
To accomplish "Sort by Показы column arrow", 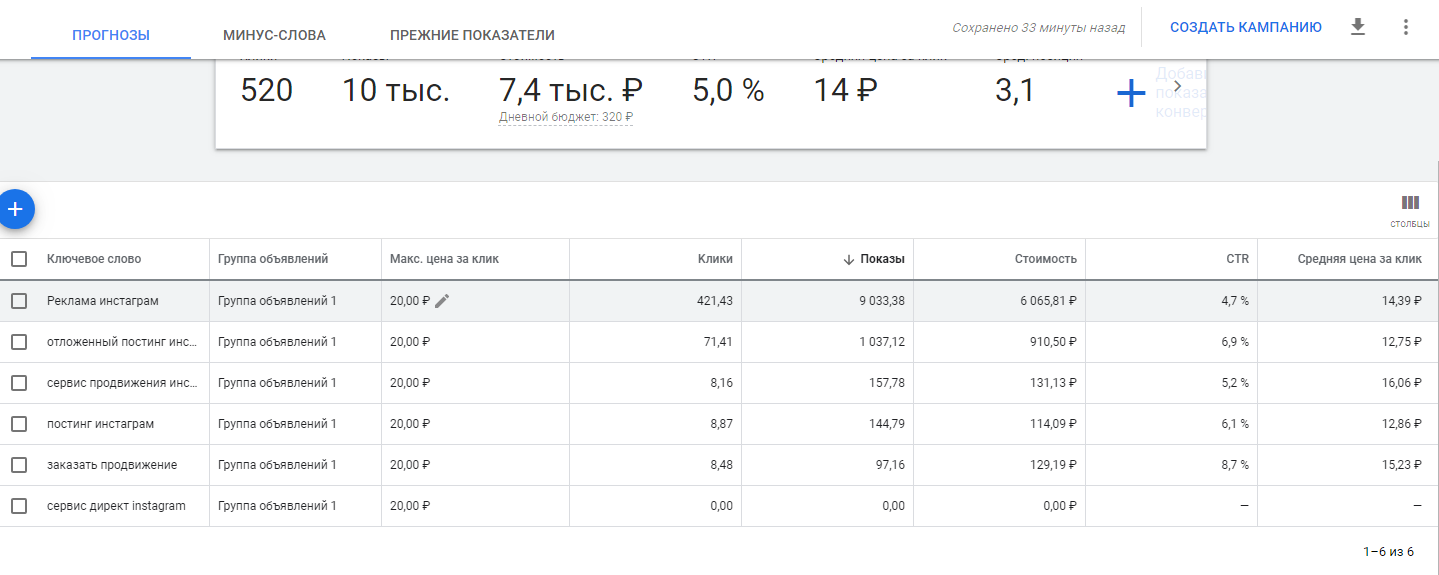I will (x=850, y=259).
